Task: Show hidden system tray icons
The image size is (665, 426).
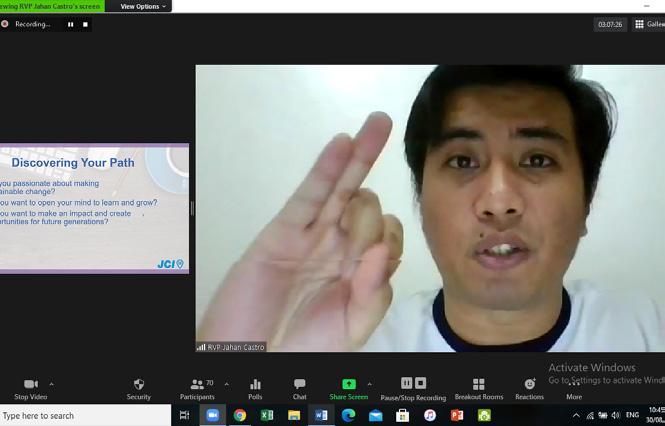Action: click(576, 415)
